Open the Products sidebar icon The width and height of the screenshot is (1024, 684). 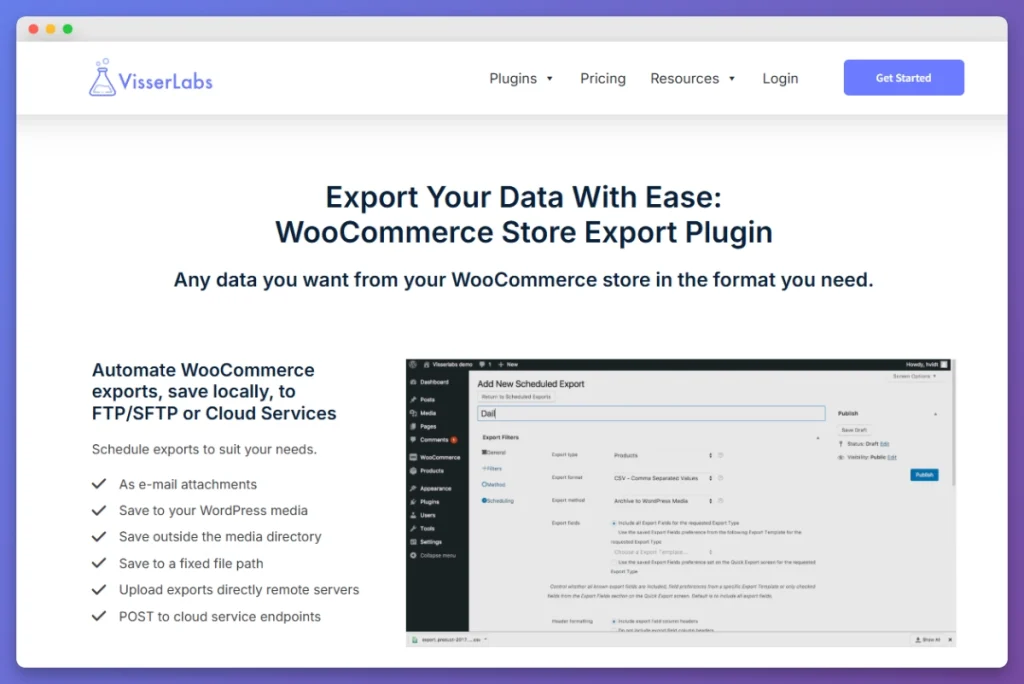click(431, 470)
